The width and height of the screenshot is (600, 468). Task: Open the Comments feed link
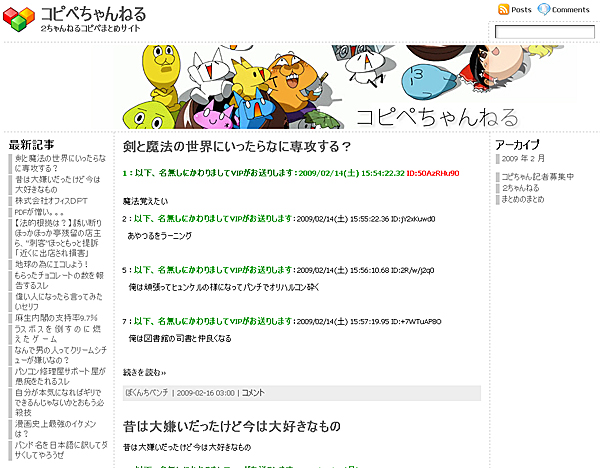[x=570, y=10]
